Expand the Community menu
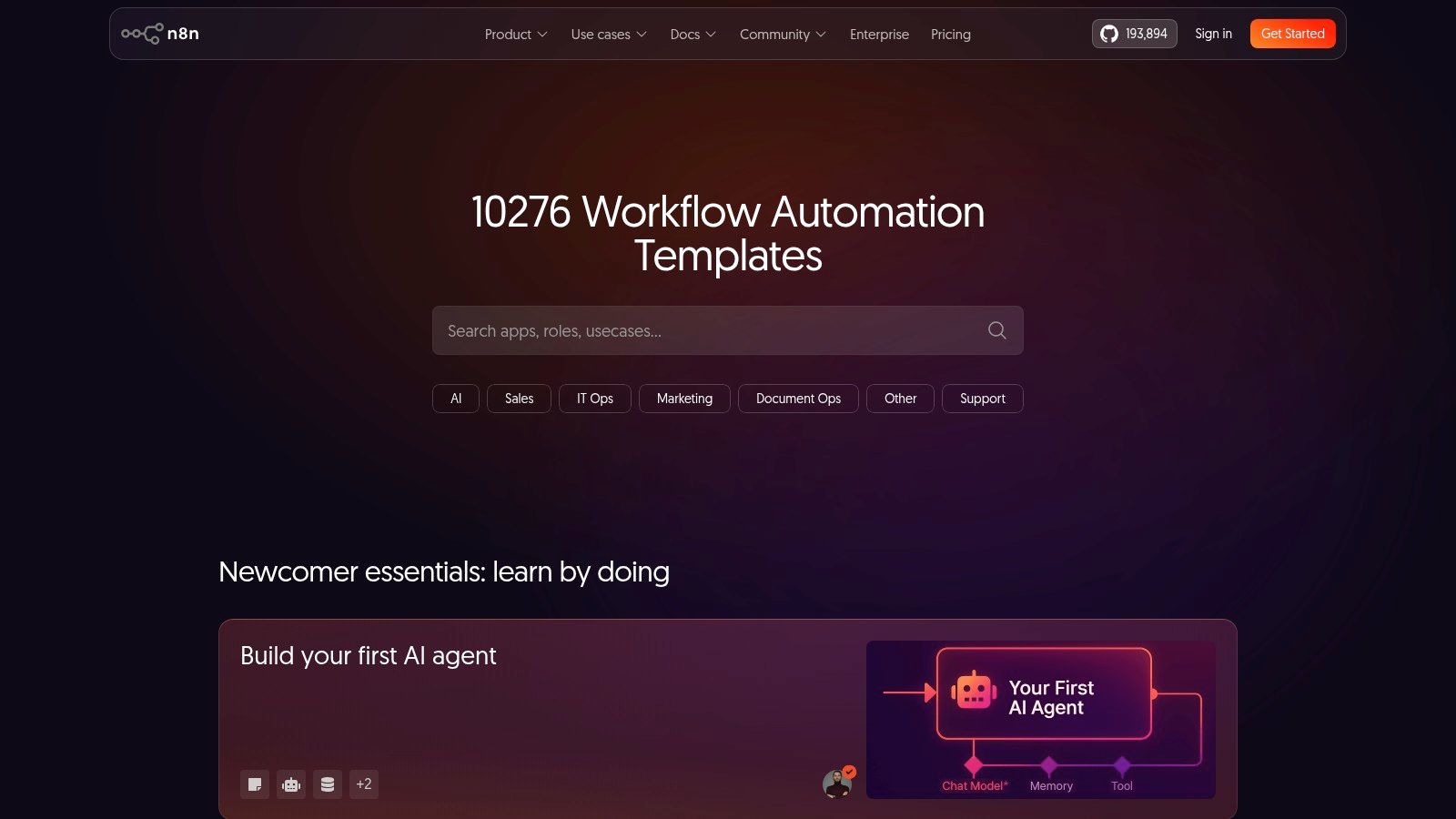Viewport: 1456px width, 819px height. click(x=783, y=35)
